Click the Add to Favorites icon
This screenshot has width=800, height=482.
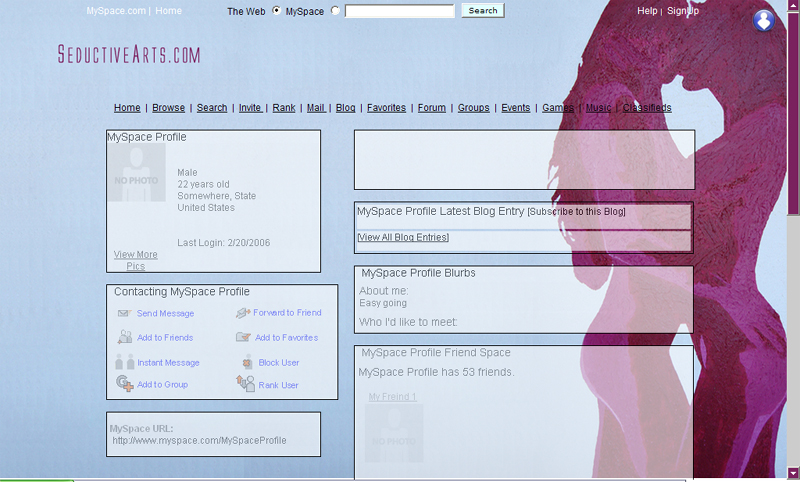(x=243, y=337)
